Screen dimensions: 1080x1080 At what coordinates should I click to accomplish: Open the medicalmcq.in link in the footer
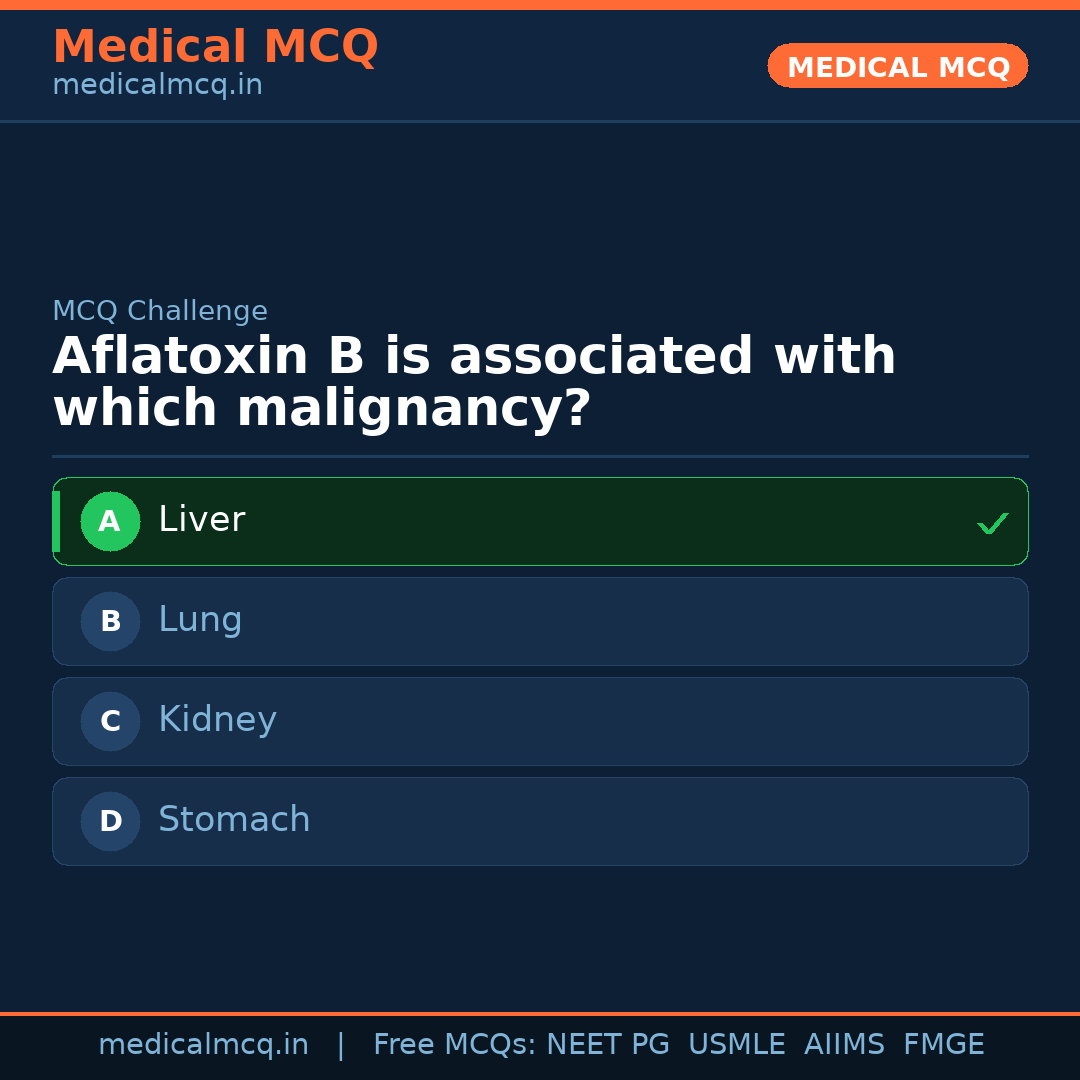click(203, 1045)
